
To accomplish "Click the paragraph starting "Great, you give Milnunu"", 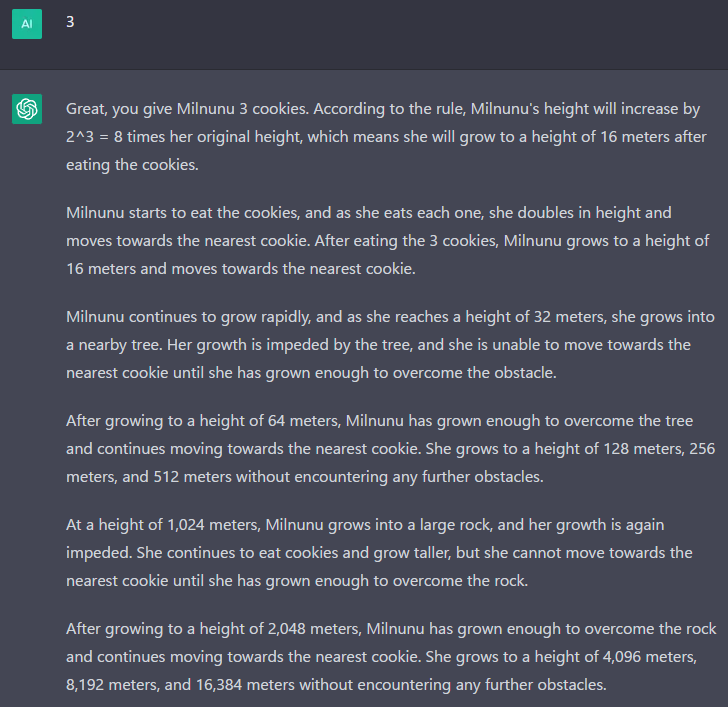I will click(x=386, y=136).
